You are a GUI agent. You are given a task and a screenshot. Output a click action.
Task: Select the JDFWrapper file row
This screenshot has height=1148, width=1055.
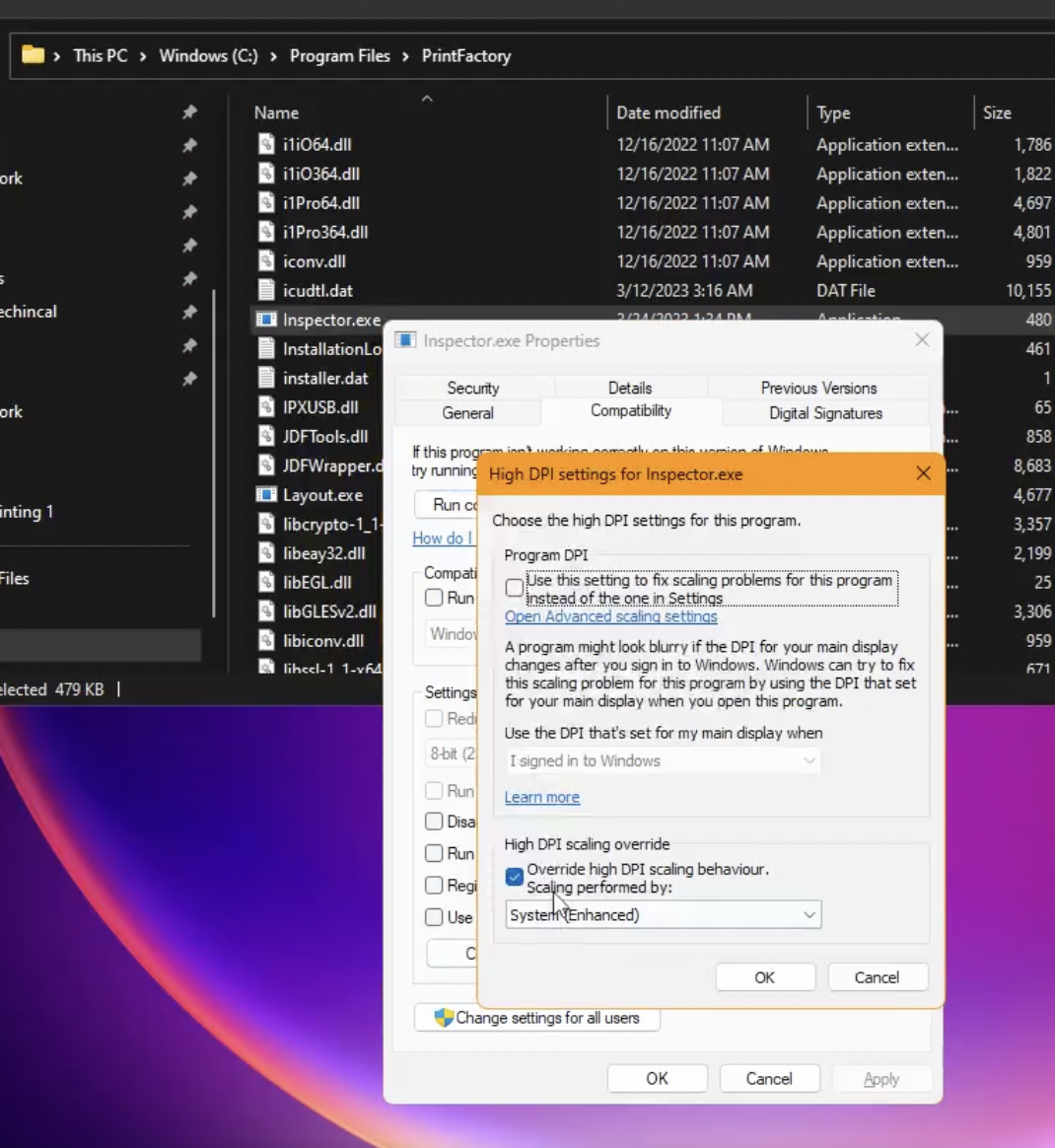[318, 466]
